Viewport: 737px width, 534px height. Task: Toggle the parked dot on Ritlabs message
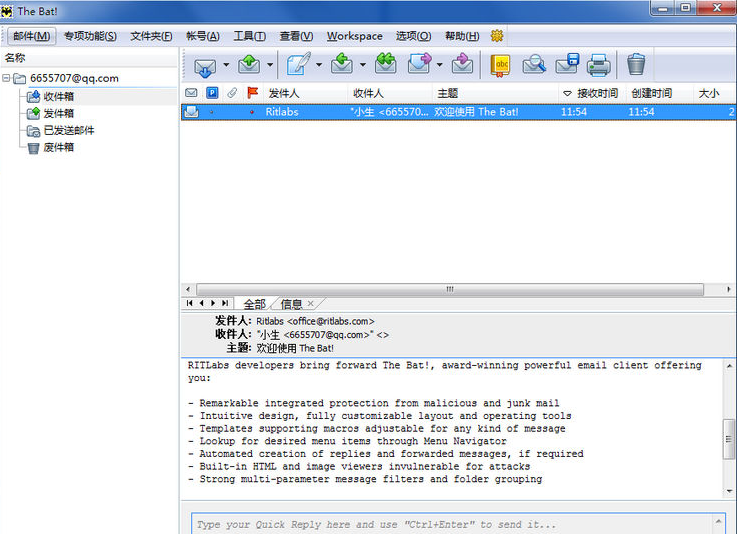click(212, 112)
